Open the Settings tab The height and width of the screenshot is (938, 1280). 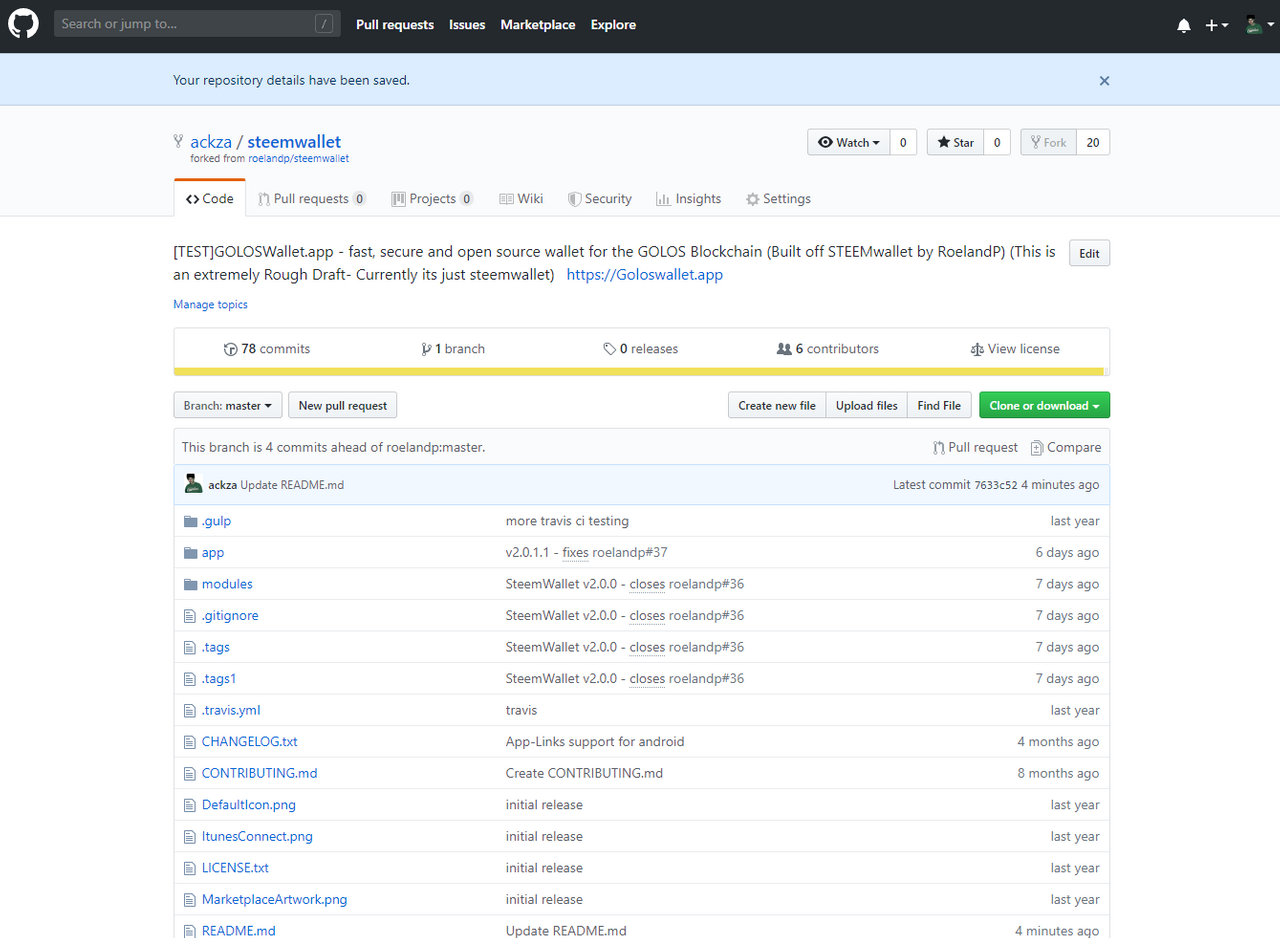tap(778, 198)
